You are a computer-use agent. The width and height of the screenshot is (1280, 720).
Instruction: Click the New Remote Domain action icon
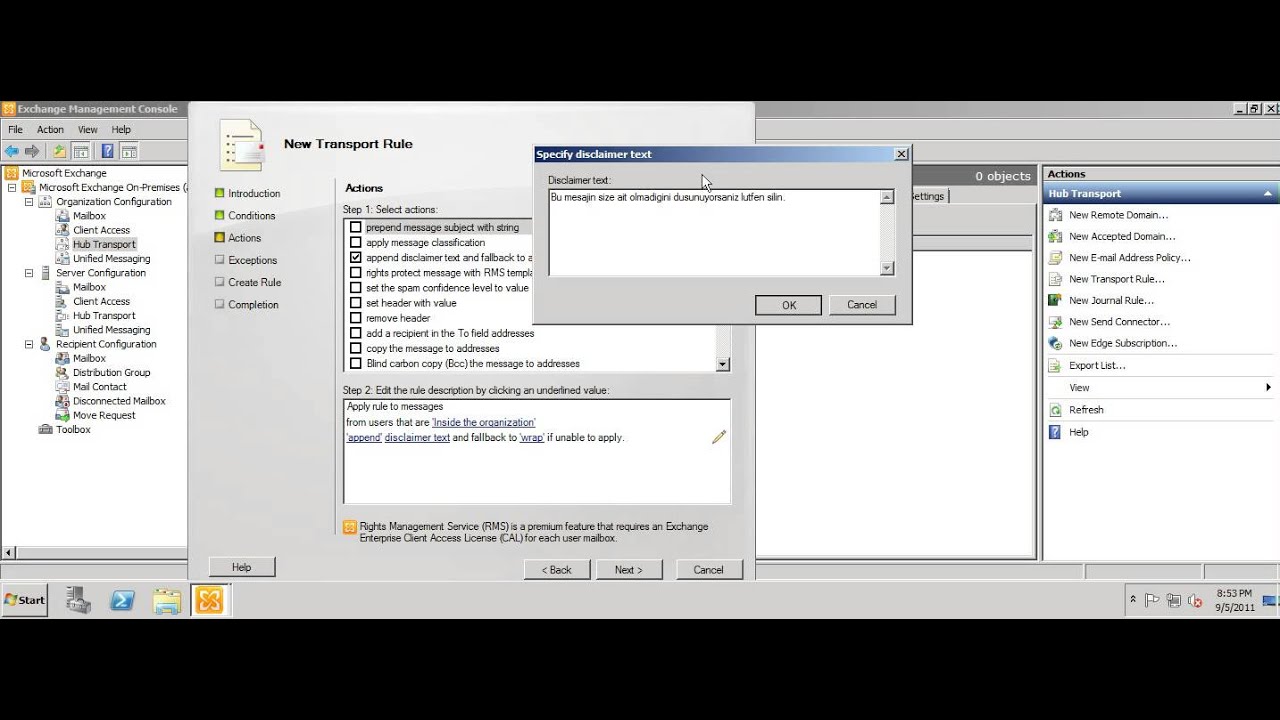[1055, 215]
